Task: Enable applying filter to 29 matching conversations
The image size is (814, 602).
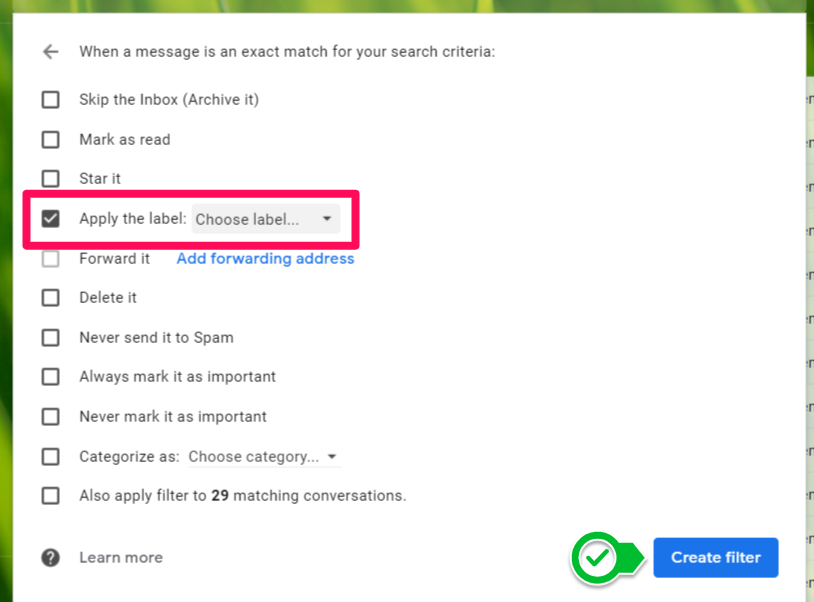Action: pyautogui.click(x=51, y=496)
